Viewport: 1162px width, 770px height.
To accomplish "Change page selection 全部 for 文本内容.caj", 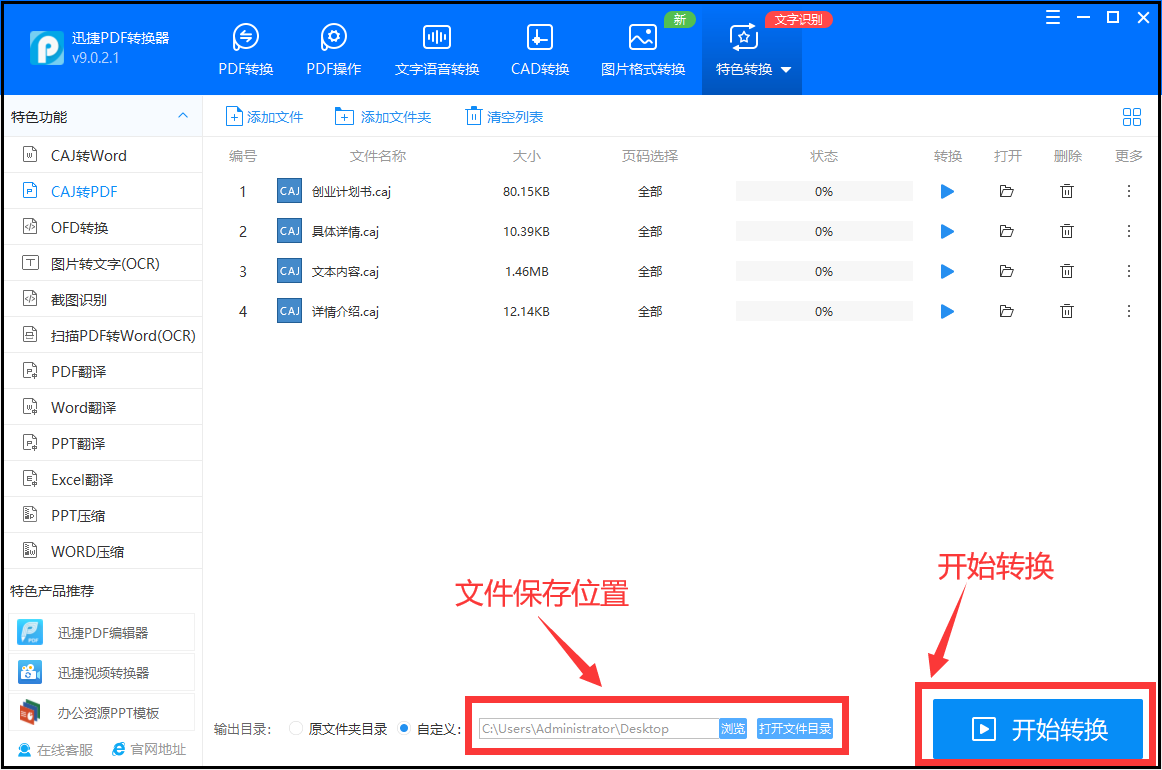I will coord(650,271).
